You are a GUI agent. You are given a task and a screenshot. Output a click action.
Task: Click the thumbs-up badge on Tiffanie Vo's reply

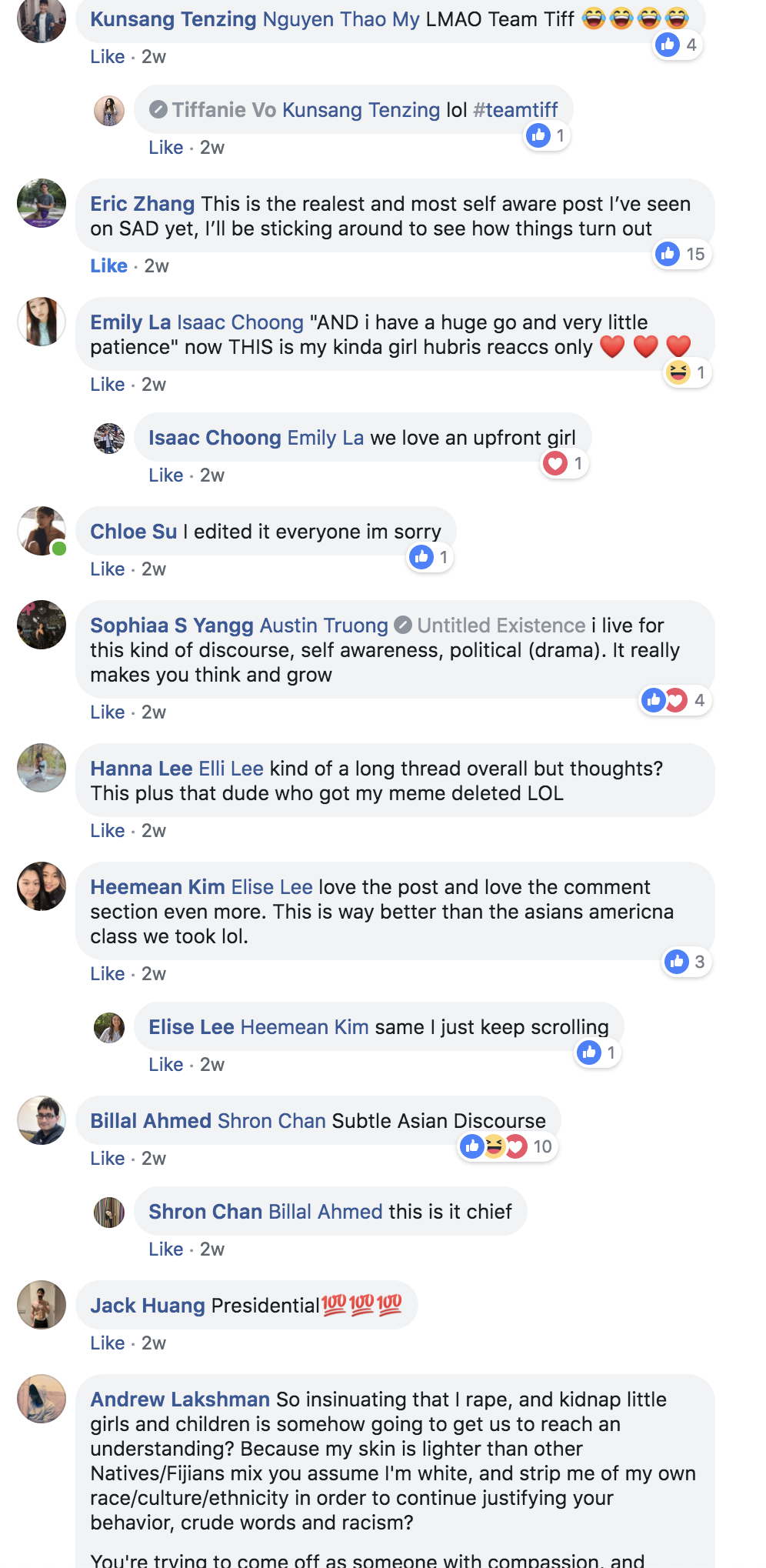pyautogui.click(x=547, y=136)
